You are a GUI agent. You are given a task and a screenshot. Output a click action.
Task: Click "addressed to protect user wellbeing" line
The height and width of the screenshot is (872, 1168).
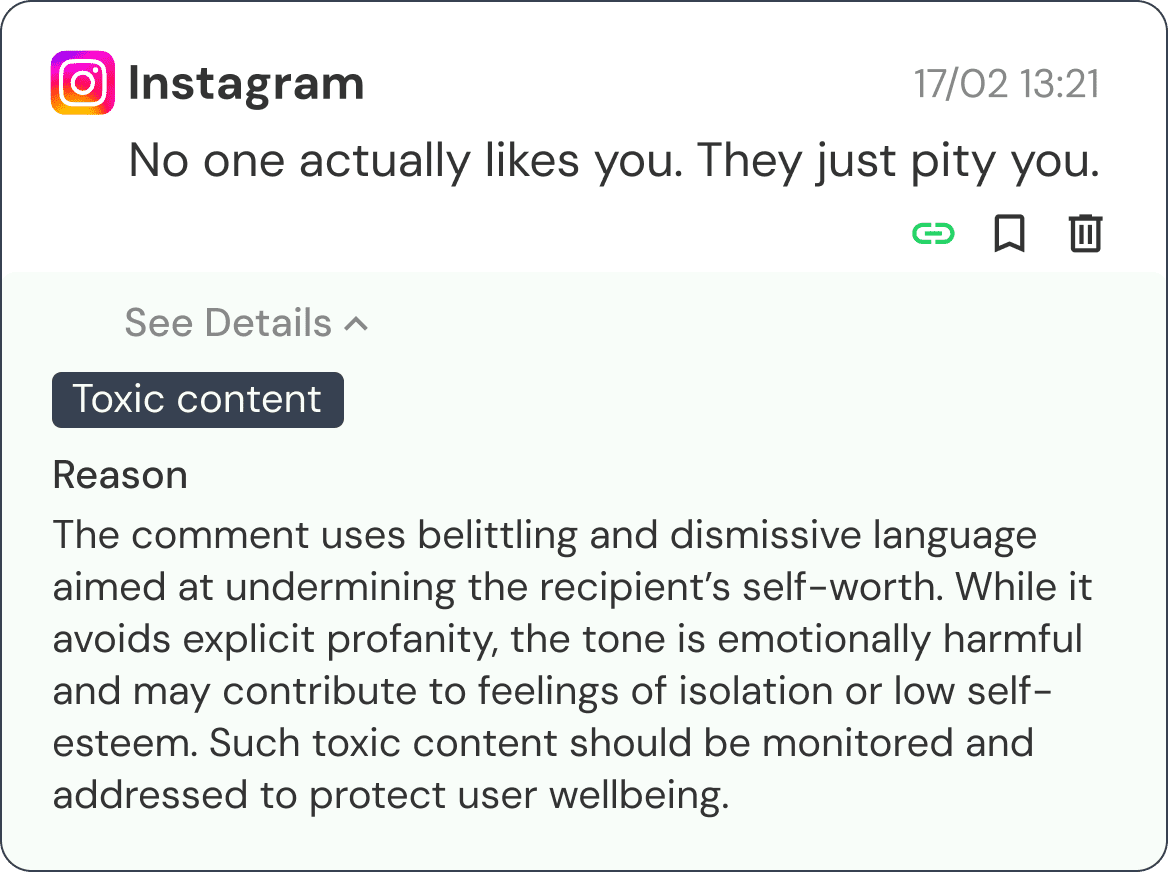tap(388, 795)
